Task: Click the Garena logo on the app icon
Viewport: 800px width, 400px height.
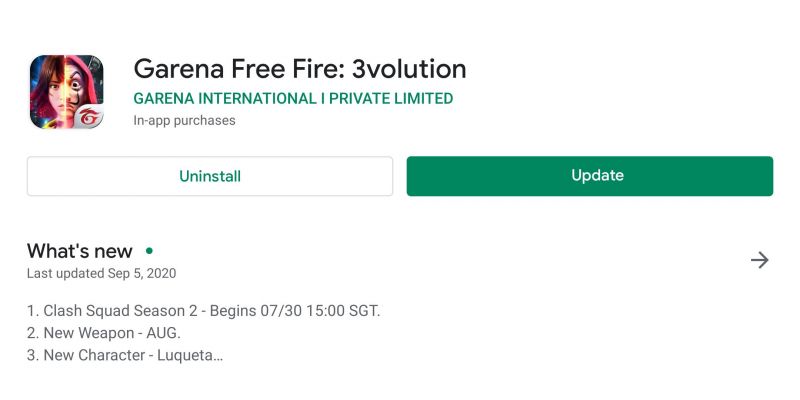Action: click(x=90, y=117)
